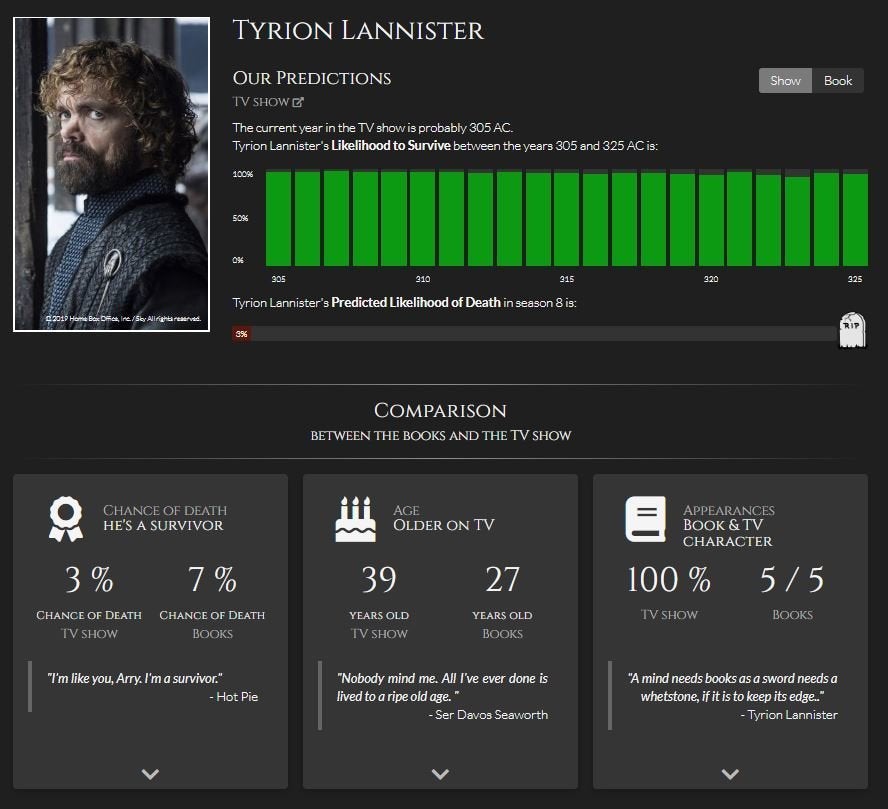Image resolution: width=888 pixels, height=809 pixels.
Task: Expand the Appearances card chevron
Action: (730, 774)
